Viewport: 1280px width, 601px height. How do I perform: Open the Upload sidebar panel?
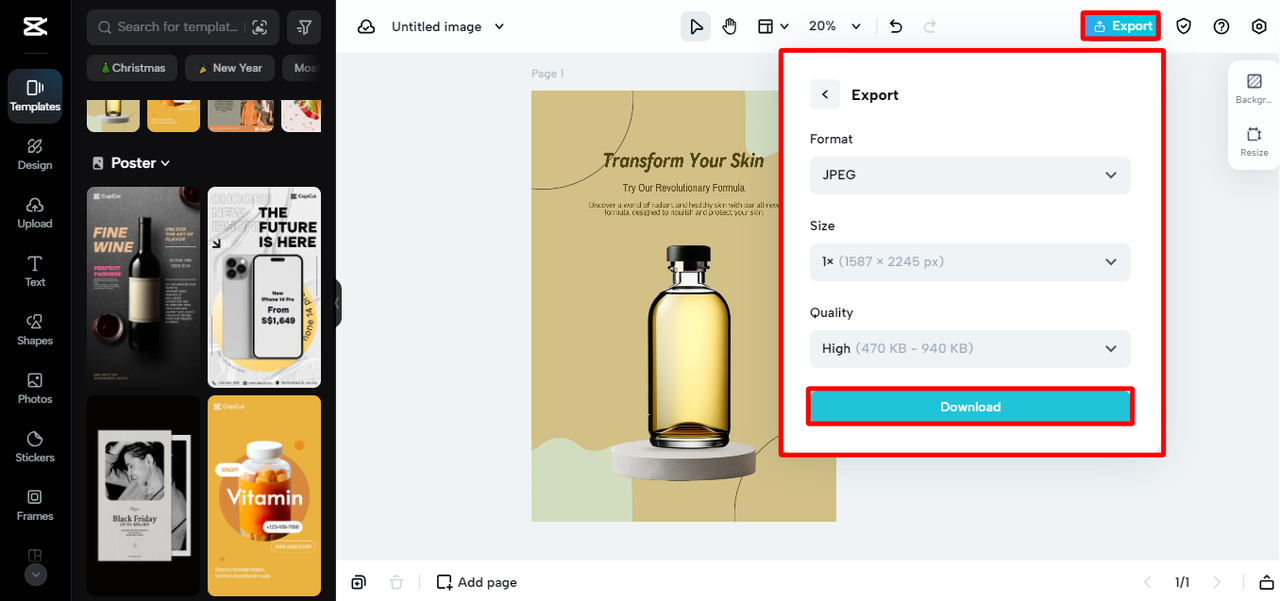pos(35,213)
